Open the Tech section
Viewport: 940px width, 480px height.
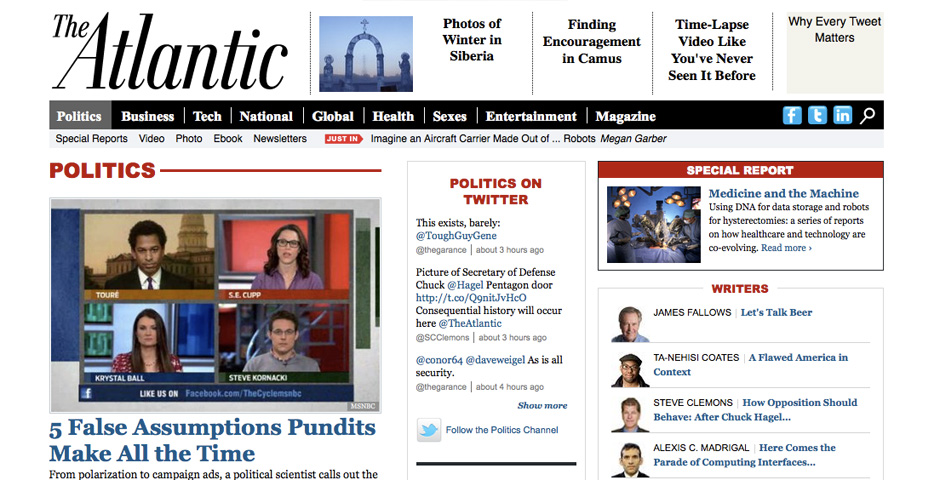pyautogui.click(x=207, y=116)
